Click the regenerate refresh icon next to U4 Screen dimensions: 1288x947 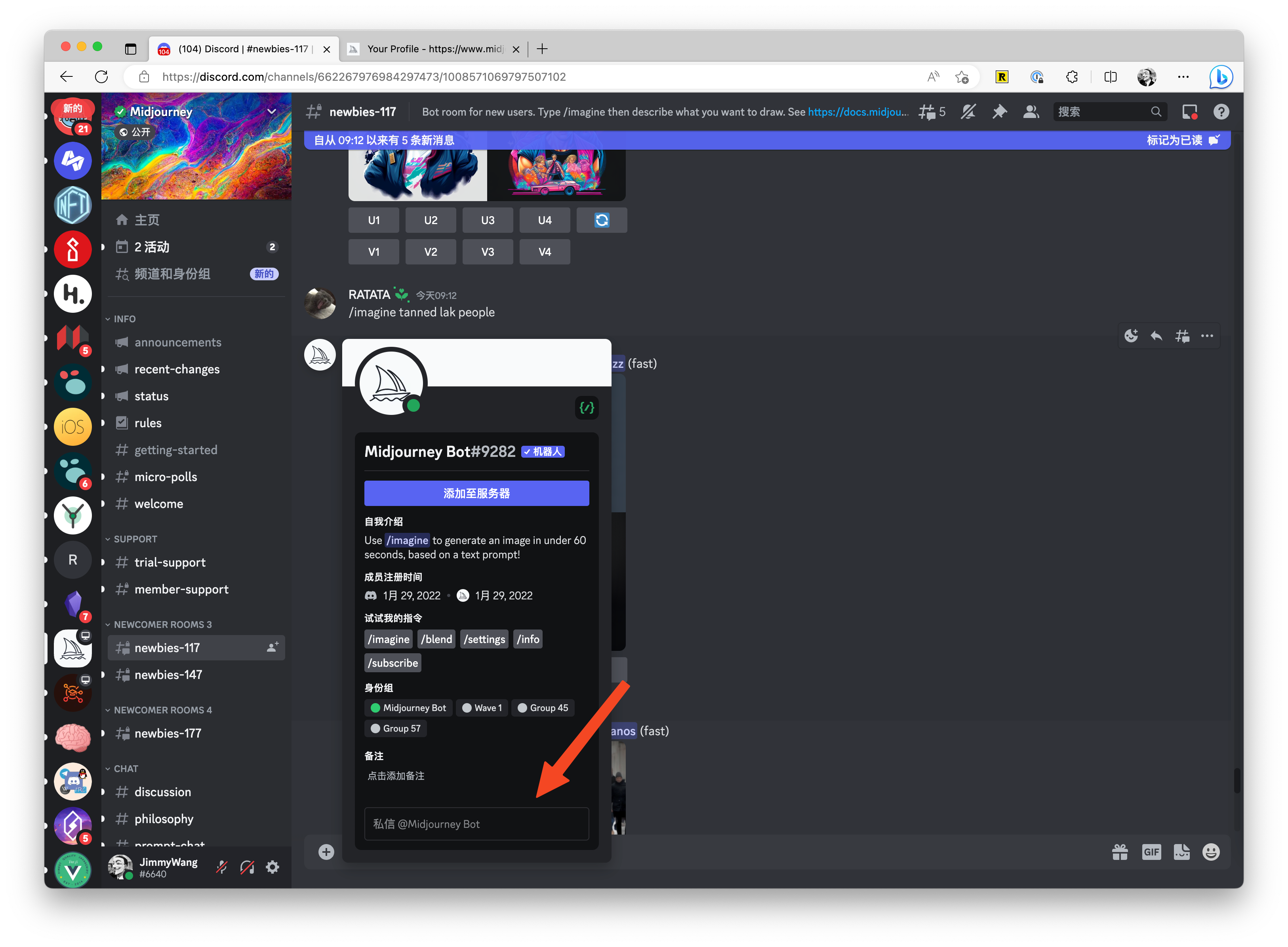602,220
